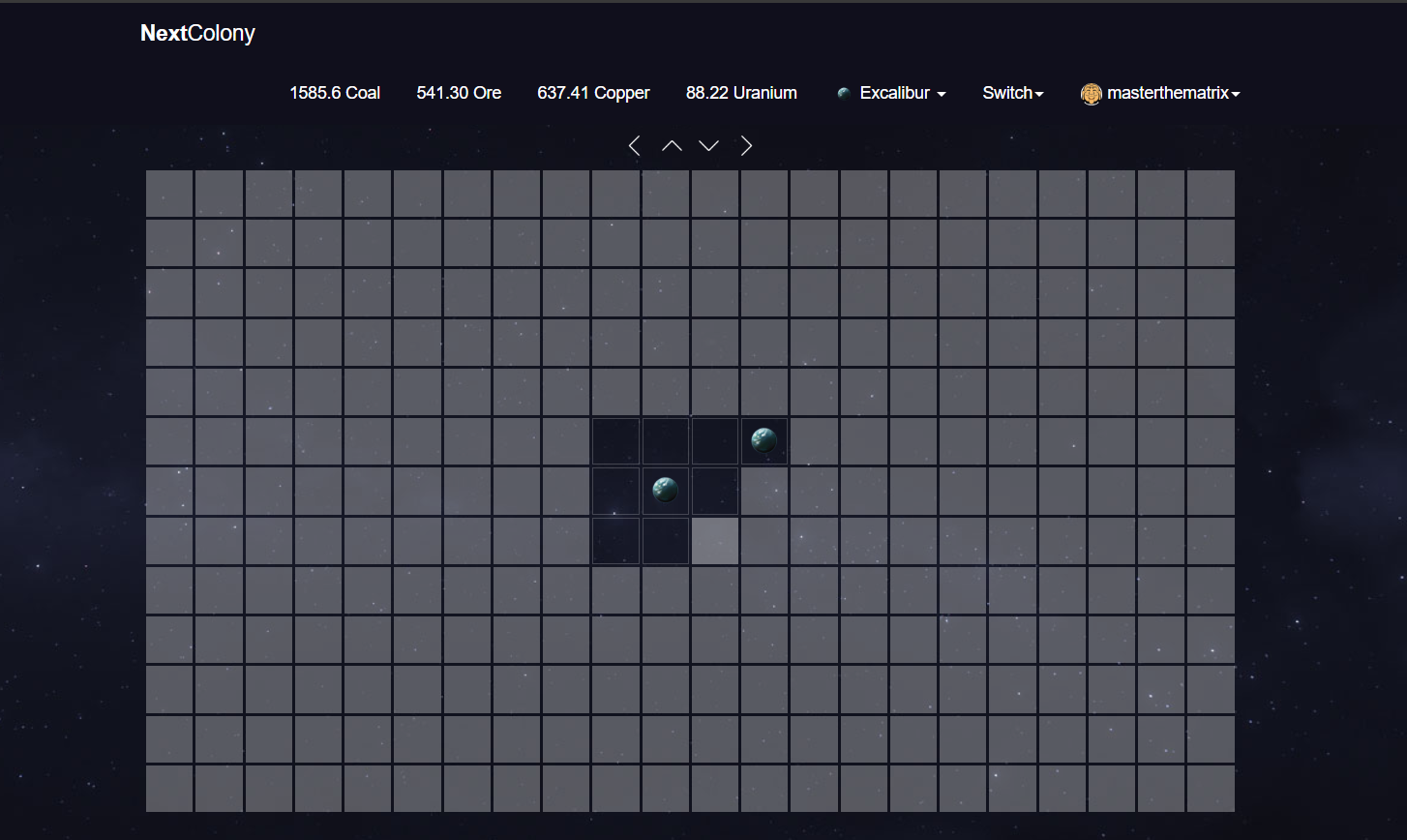Image resolution: width=1407 pixels, height=840 pixels.
Task: Select the planet in the center explored tile
Action: point(665,491)
